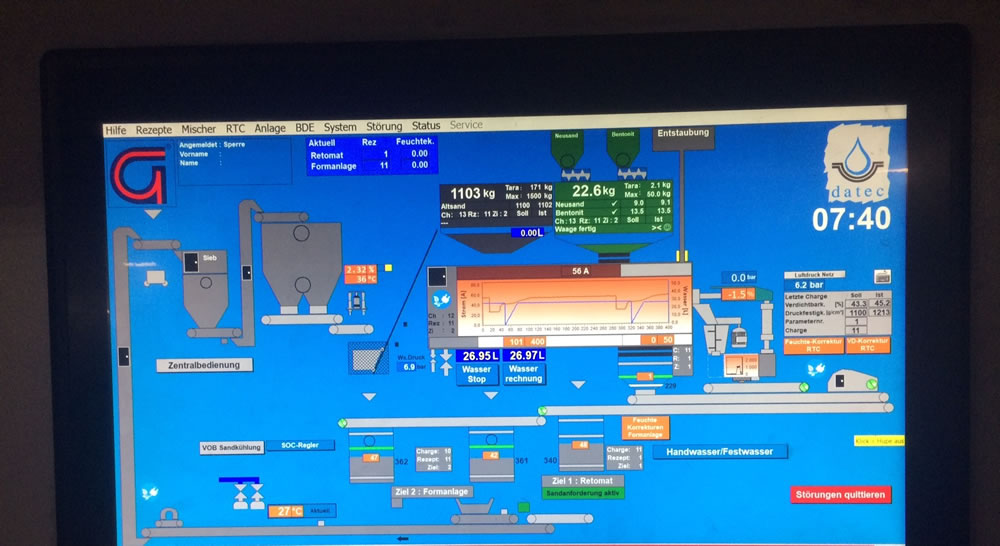The width and height of the screenshot is (1000, 546).
Task: Expand the triangle below the Wasser rechnung button
Action: click(x=578, y=385)
